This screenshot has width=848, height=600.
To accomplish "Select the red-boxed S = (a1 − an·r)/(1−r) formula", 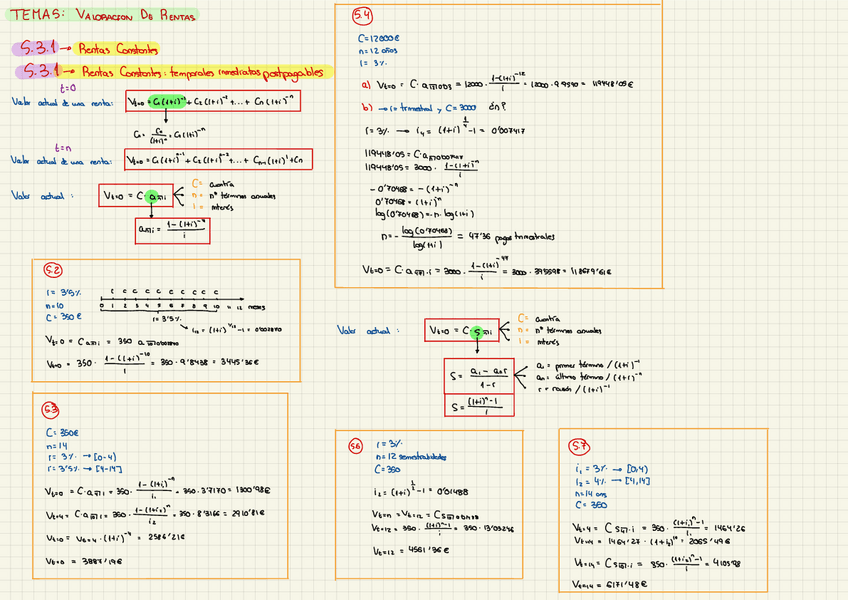I will (479, 375).
